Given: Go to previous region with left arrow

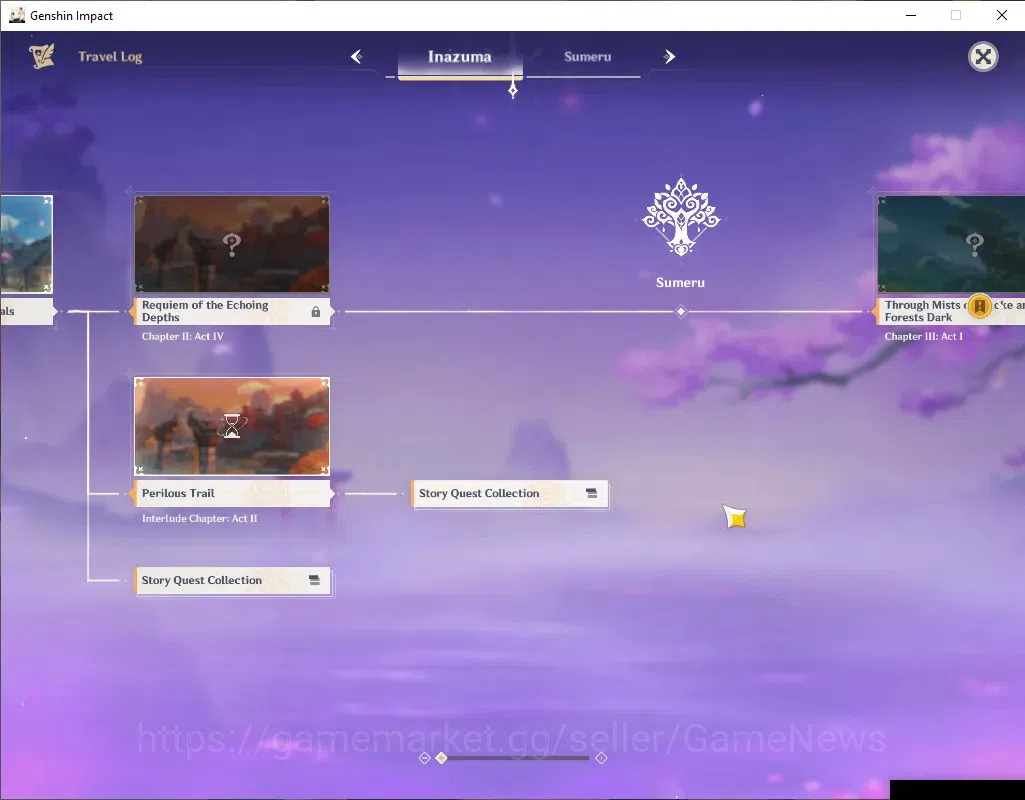Looking at the screenshot, I should (x=356, y=57).
